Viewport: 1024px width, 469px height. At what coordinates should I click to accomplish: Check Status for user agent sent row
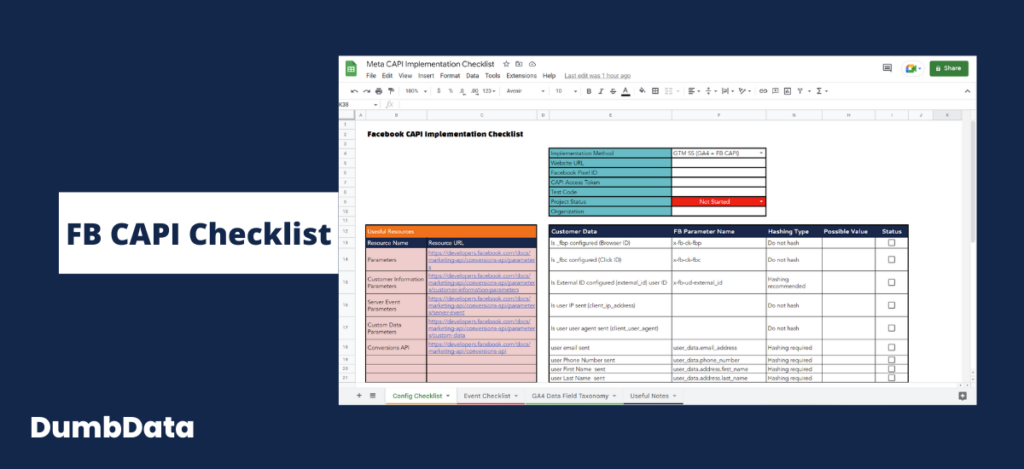tap(891, 328)
